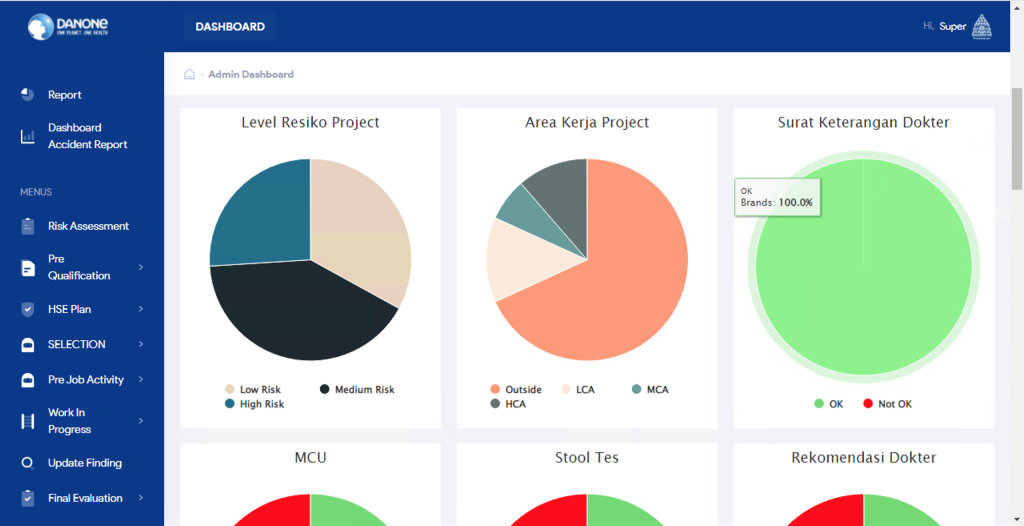Click the home breadcrumb icon
1024x526 pixels.
[x=189, y=74]
